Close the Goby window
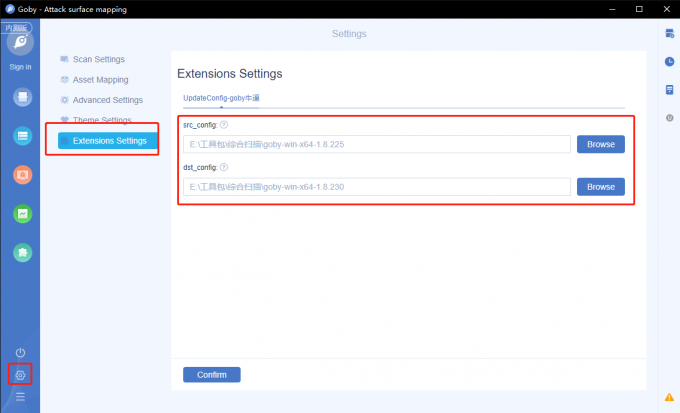Image resolution: width=680 pixels, height=413 pixels. 667,9
